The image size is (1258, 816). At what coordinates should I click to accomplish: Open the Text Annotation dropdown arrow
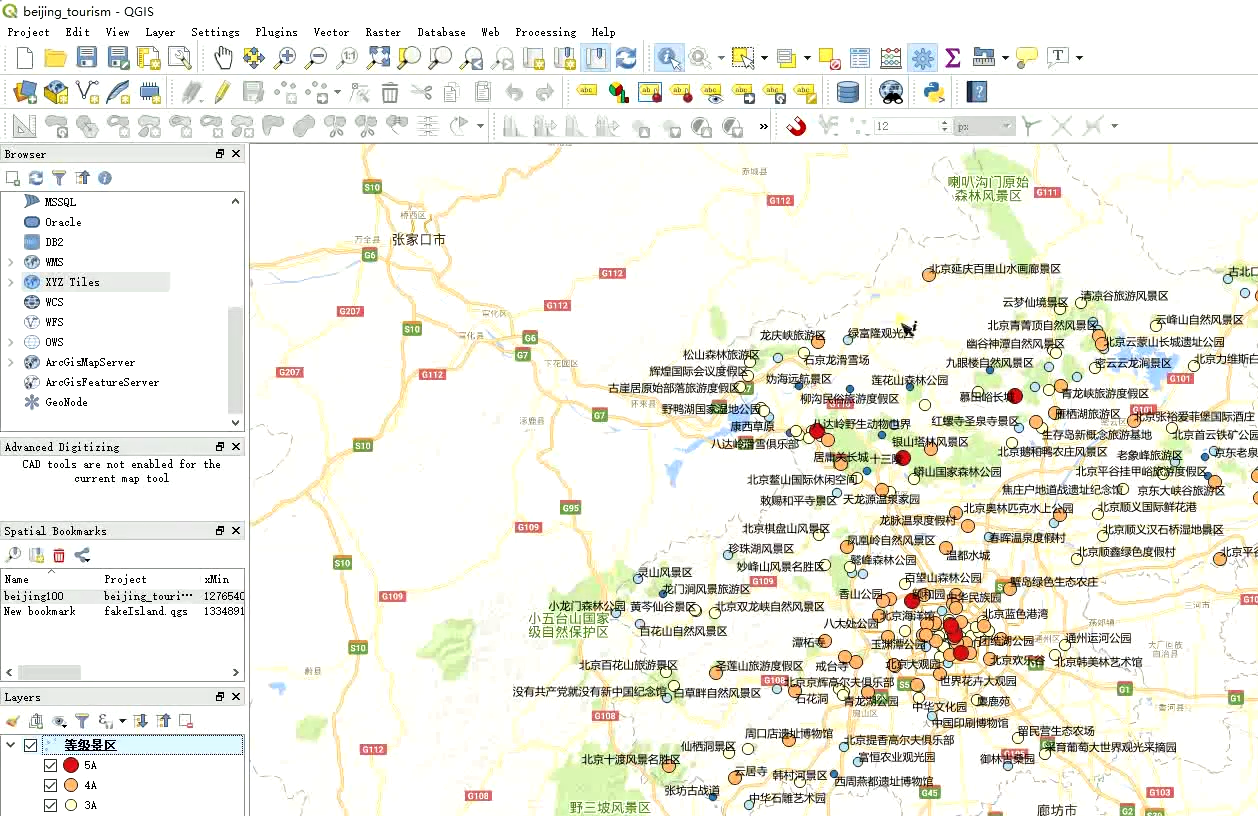pos(1079,58)
